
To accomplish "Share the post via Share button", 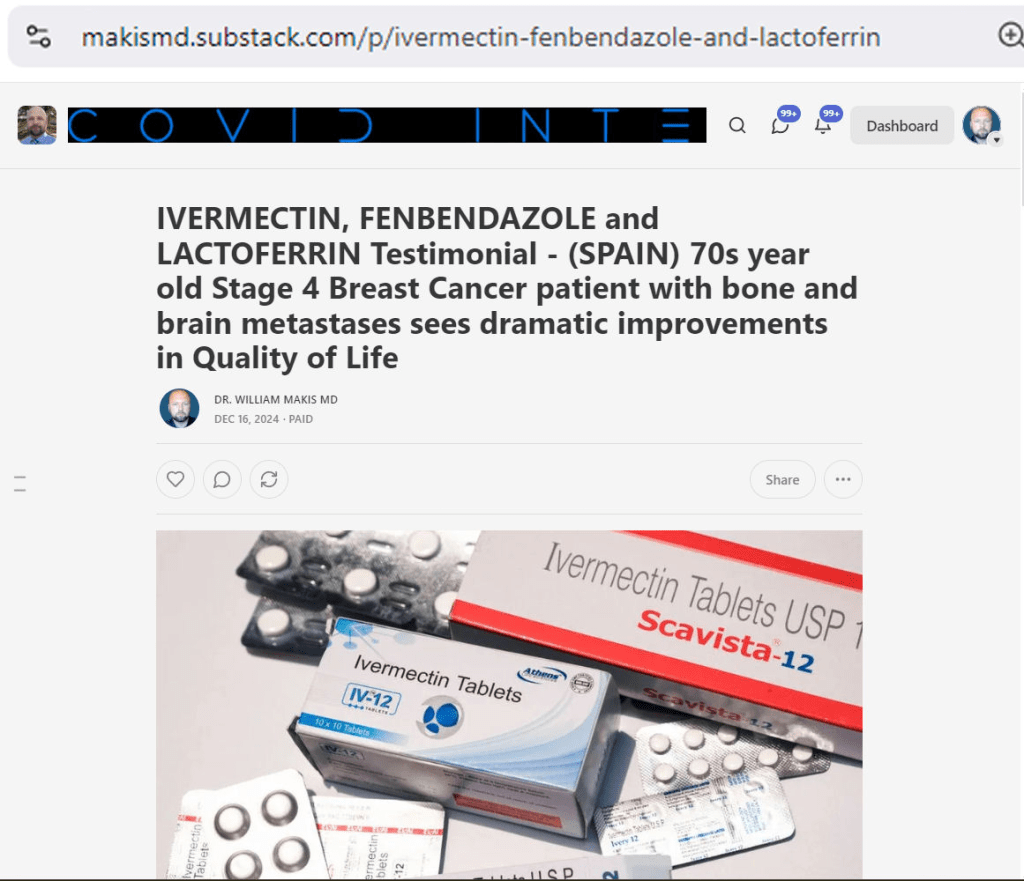I will tap(782, 479).
